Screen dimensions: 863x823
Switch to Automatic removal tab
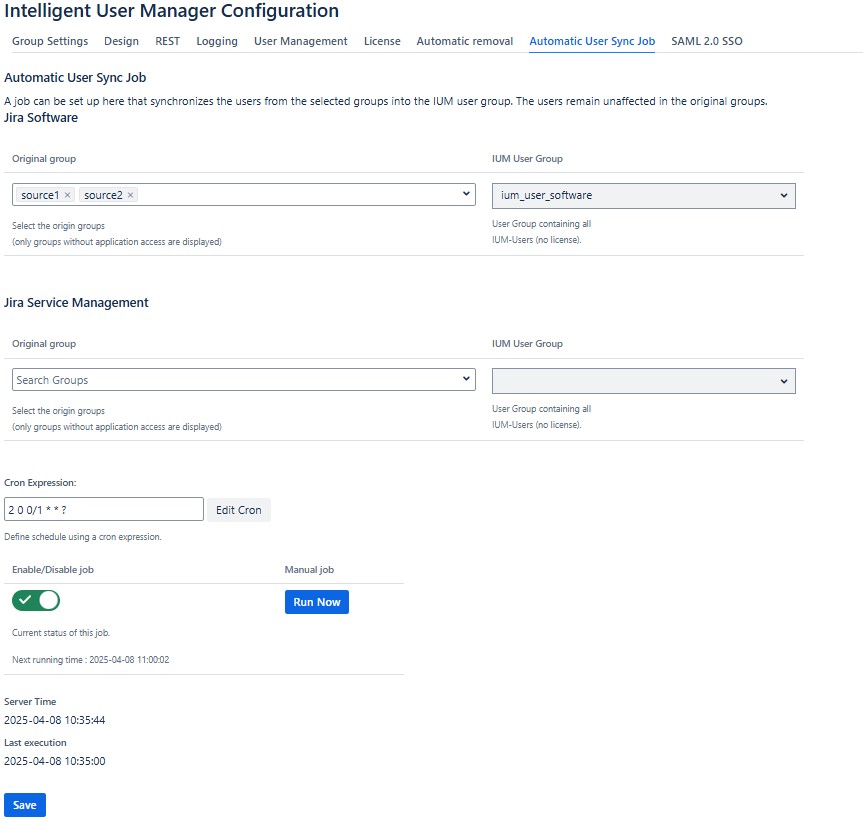tap(464, 41)
